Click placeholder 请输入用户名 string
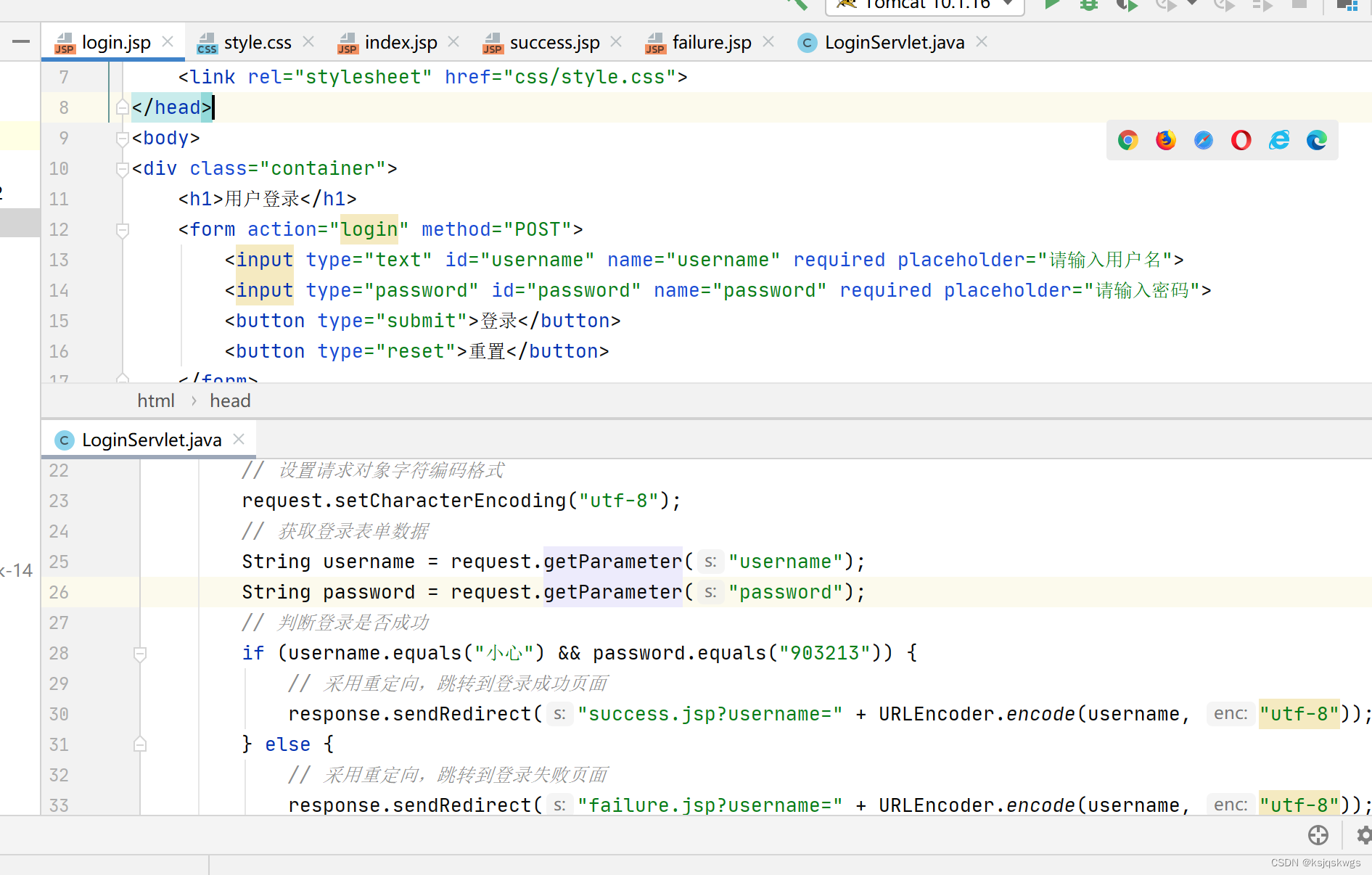This screenshot has width=1372, height=875. point(1105,260)
